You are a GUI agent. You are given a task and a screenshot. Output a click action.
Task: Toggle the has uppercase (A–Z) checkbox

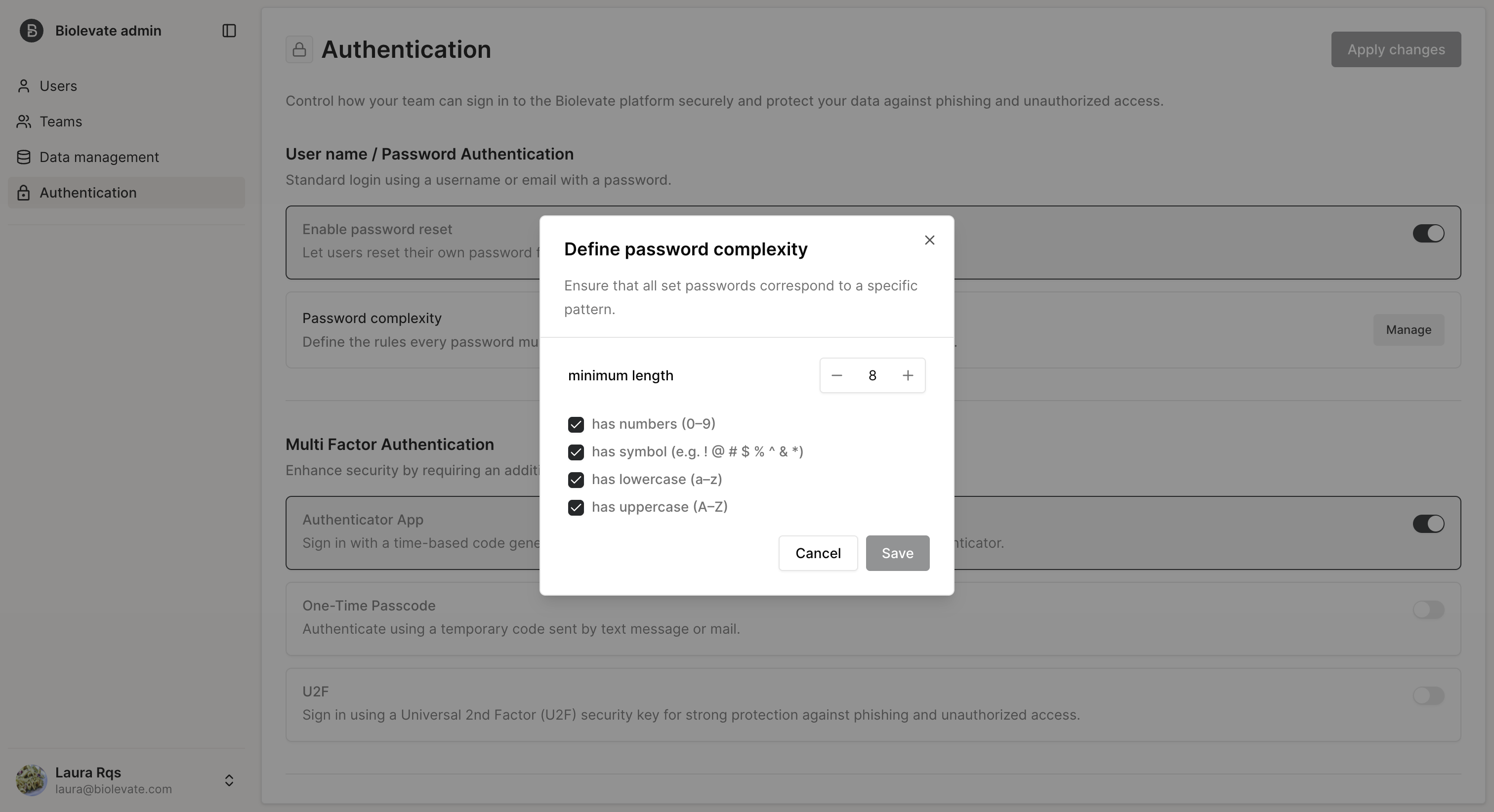[x=576, y=508]
